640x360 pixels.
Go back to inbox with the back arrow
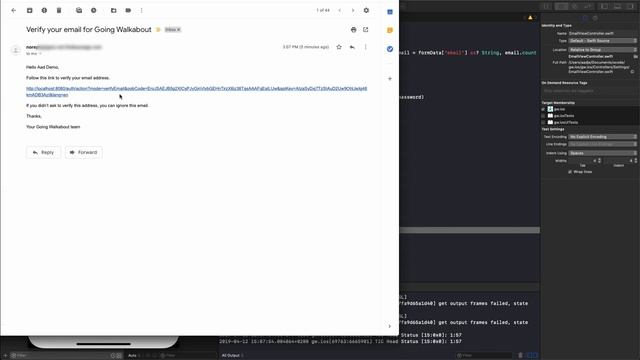(14, 10)
